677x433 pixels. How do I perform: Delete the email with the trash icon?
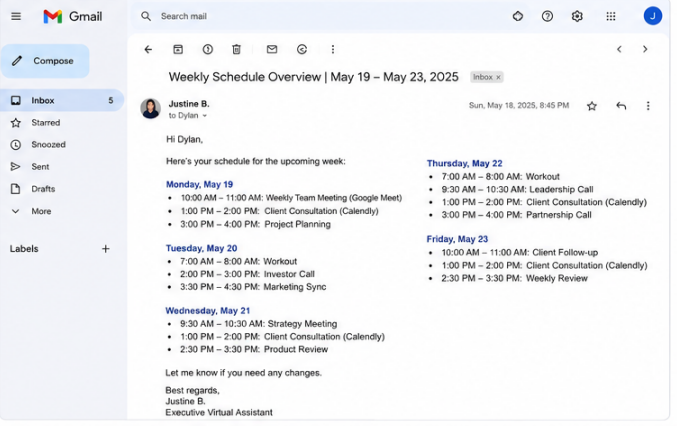click(236, 49)
